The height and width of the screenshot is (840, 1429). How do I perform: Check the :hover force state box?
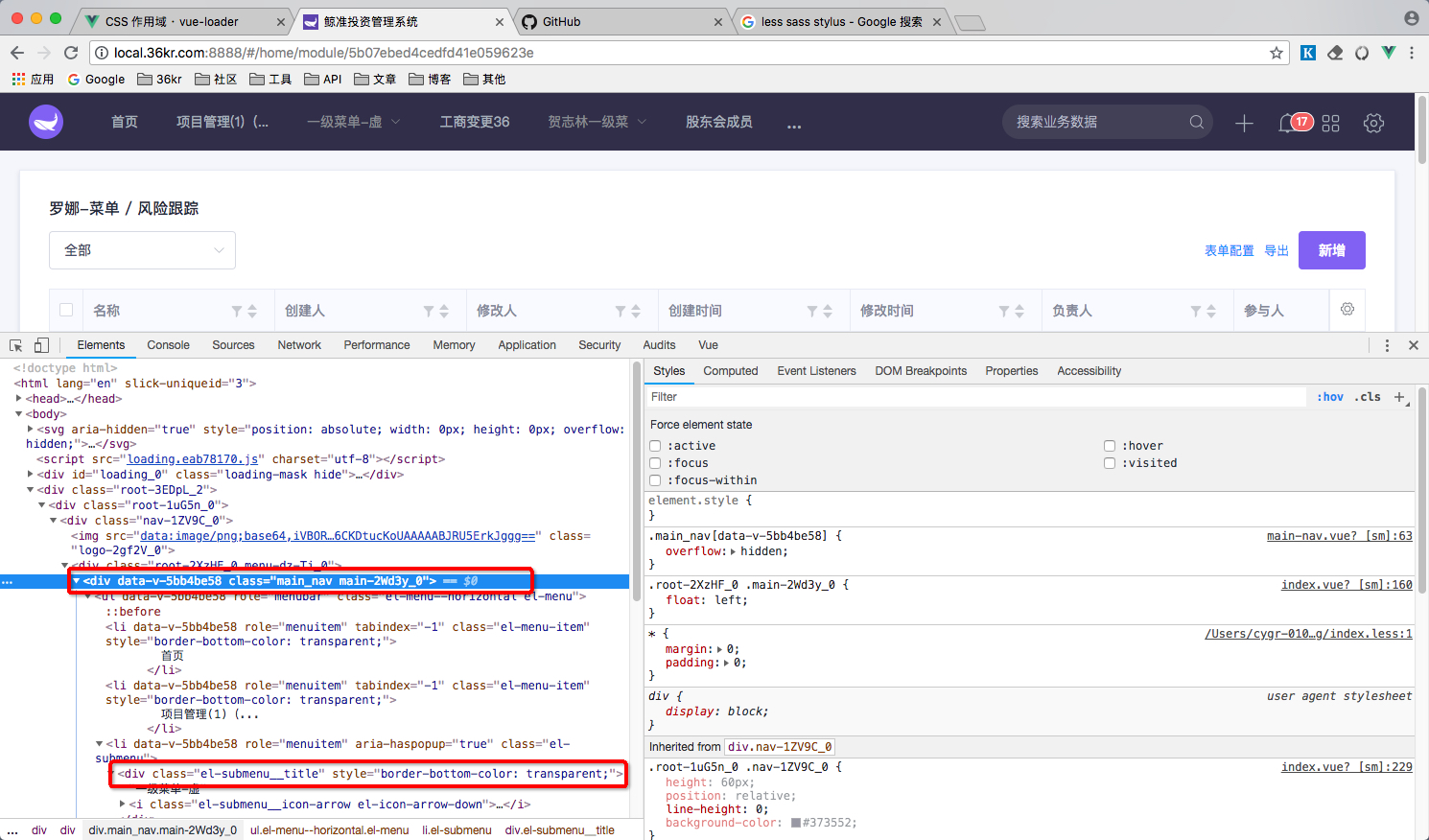[x=1110, y=446]
